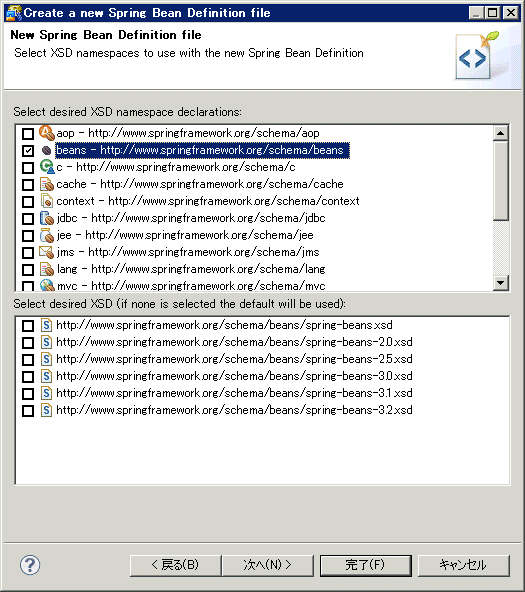Click the spring-beans-3.1.xsd schema file icon
This screenshot has height=592, width=525.
[46, 393]
